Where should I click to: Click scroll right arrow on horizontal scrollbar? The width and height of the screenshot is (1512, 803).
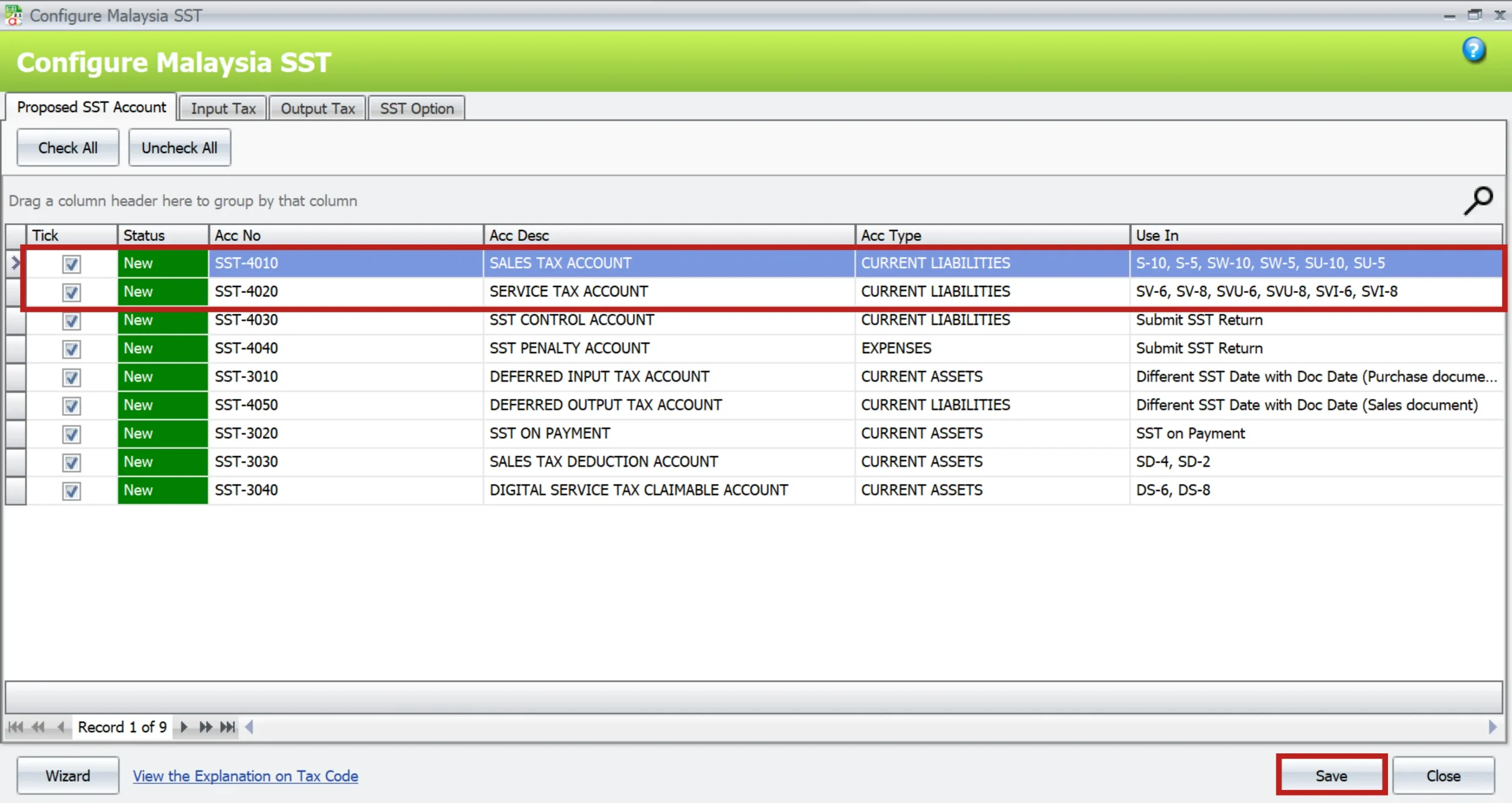[x=1493, y=727]
